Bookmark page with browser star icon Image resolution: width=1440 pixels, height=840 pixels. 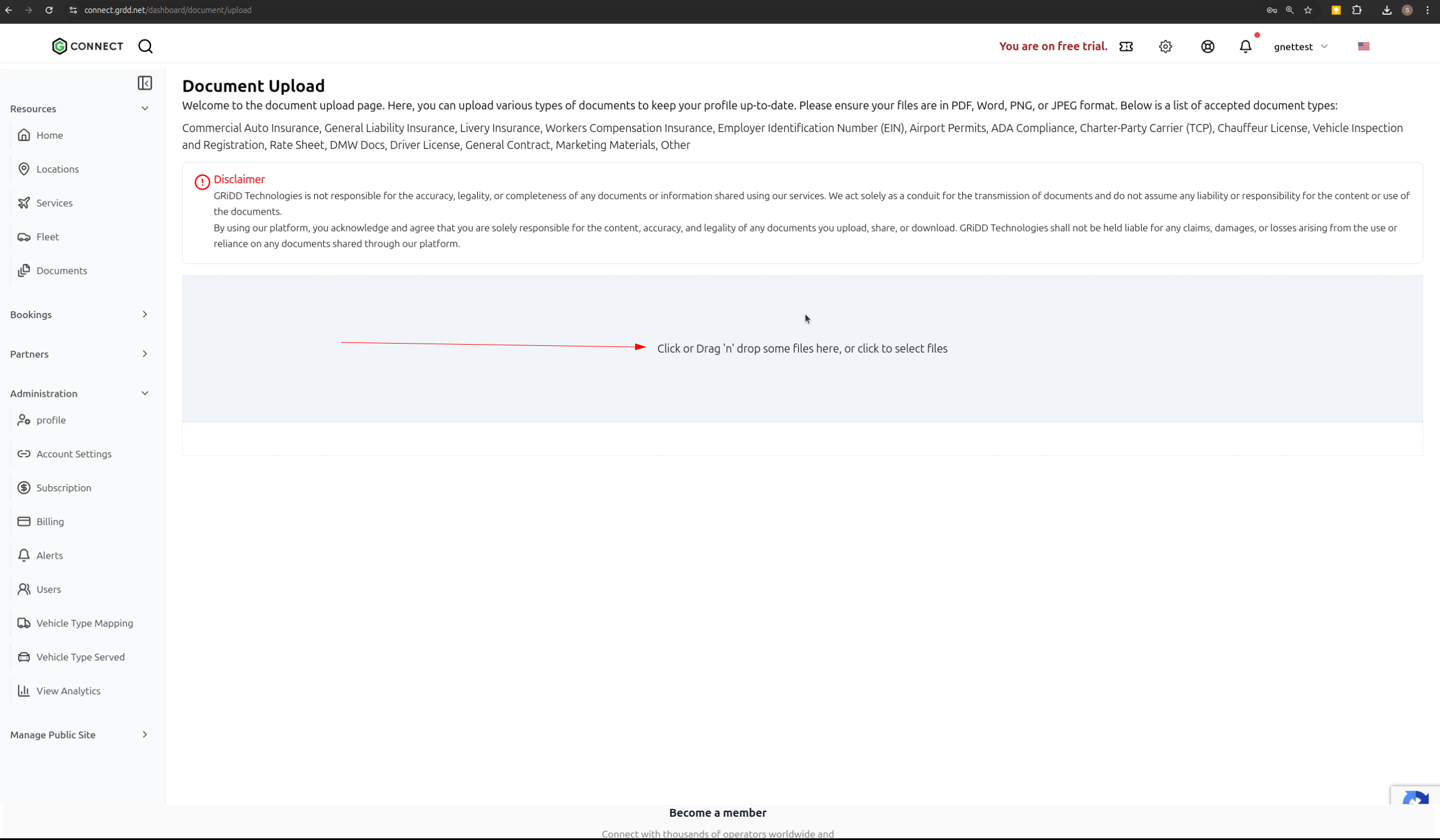tap(1308, 10)
